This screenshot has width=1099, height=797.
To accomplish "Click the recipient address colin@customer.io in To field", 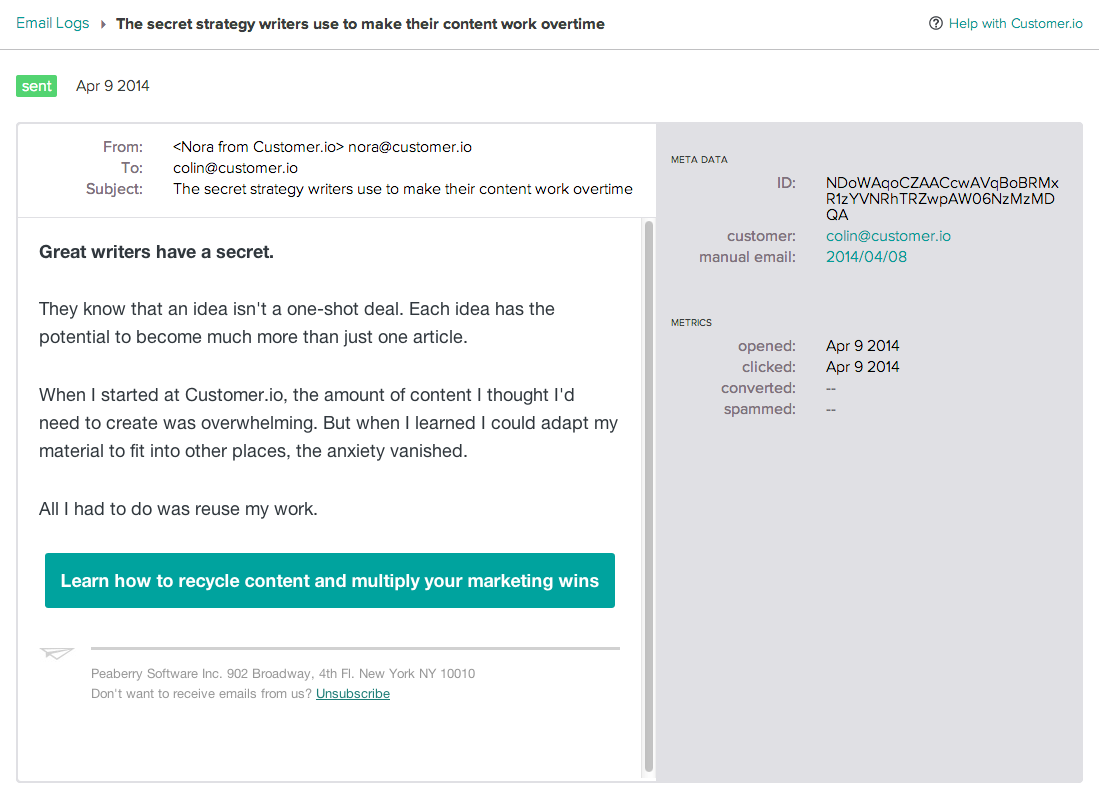I will 235,168.
